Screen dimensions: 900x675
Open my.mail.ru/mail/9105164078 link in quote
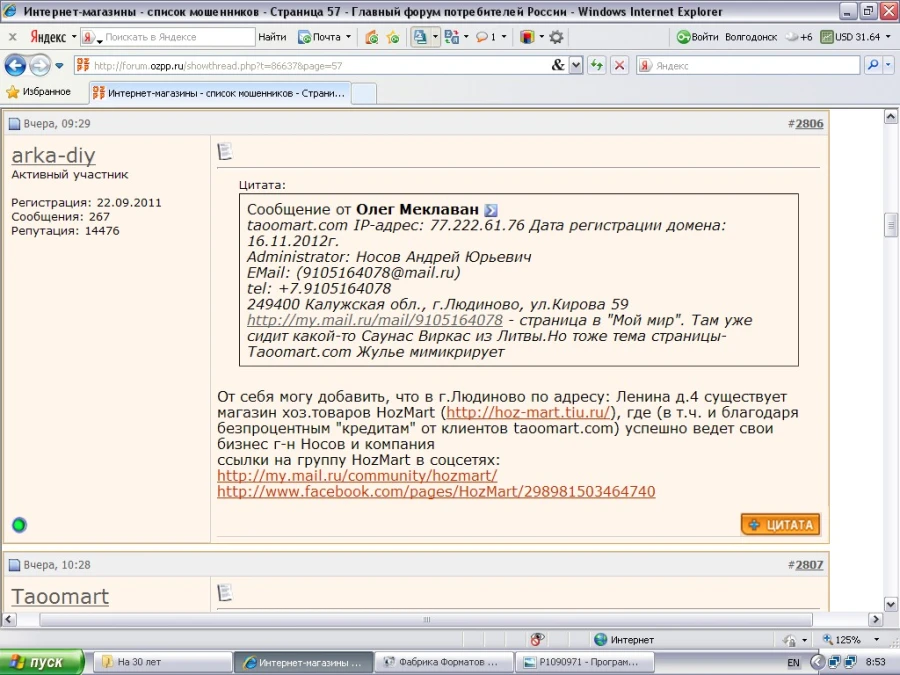tap(375, 320)
